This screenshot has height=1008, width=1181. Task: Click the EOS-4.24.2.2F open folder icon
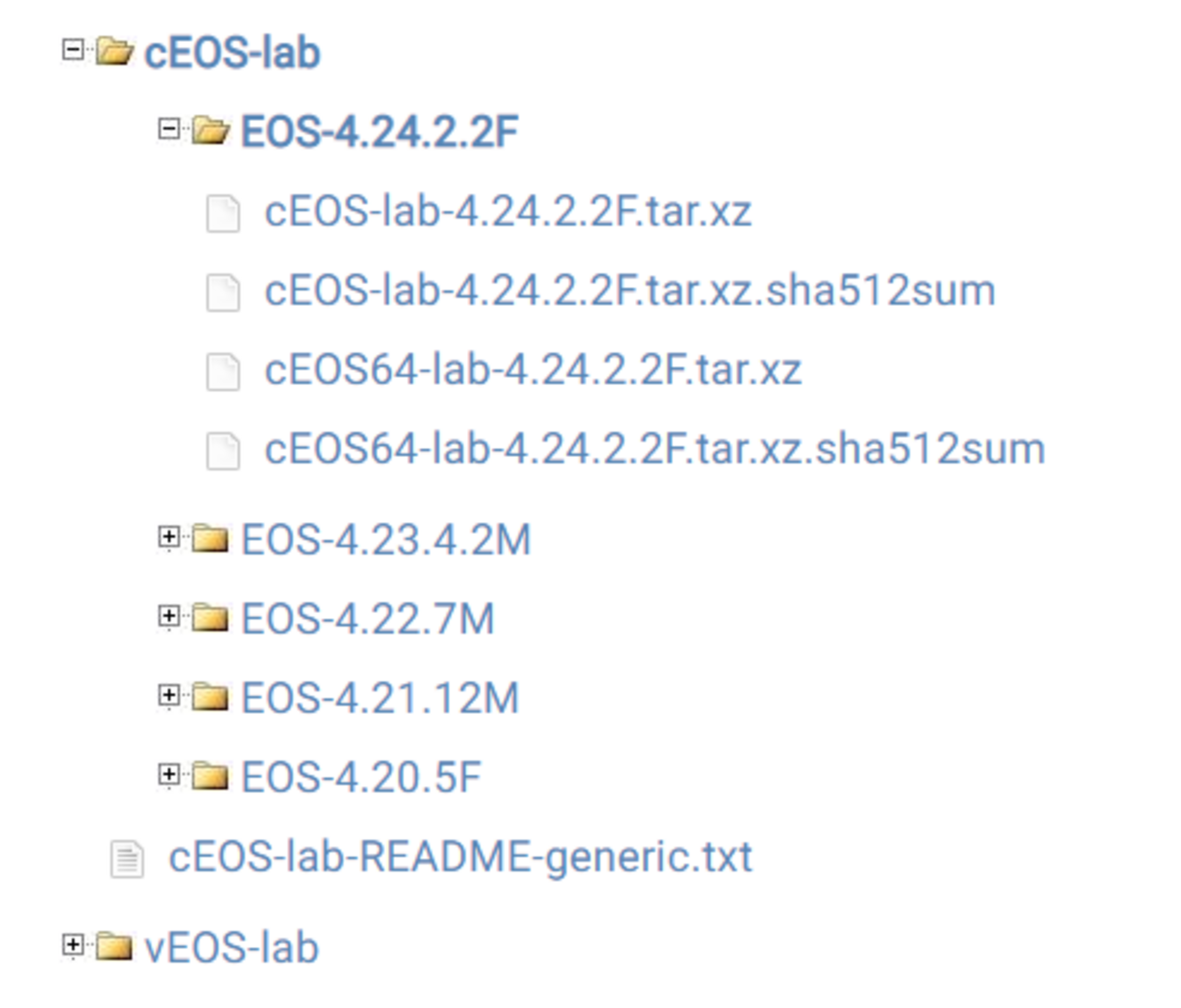[211, 131]
